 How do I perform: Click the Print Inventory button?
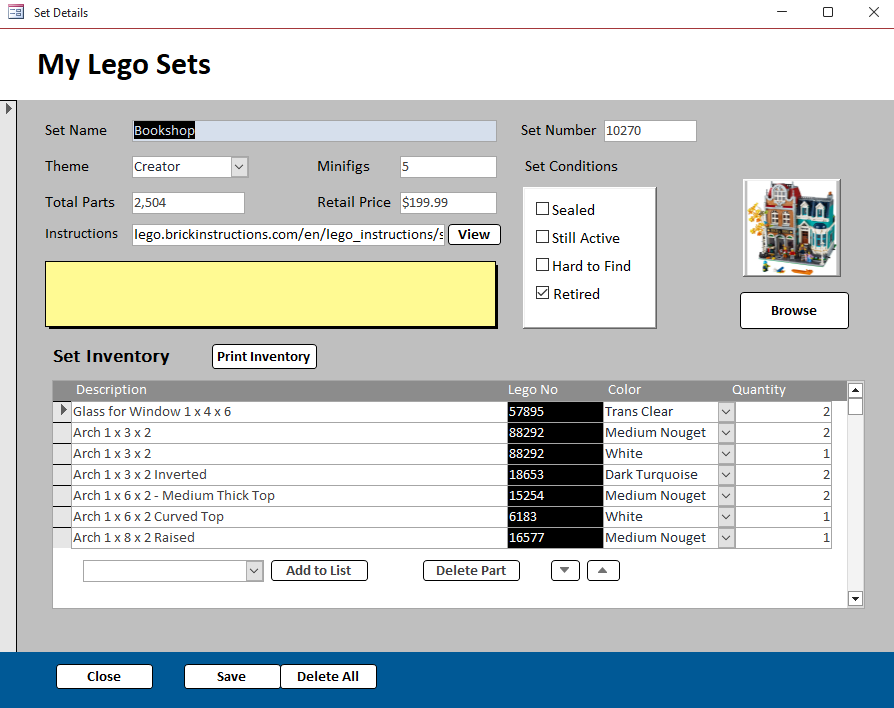264,356
